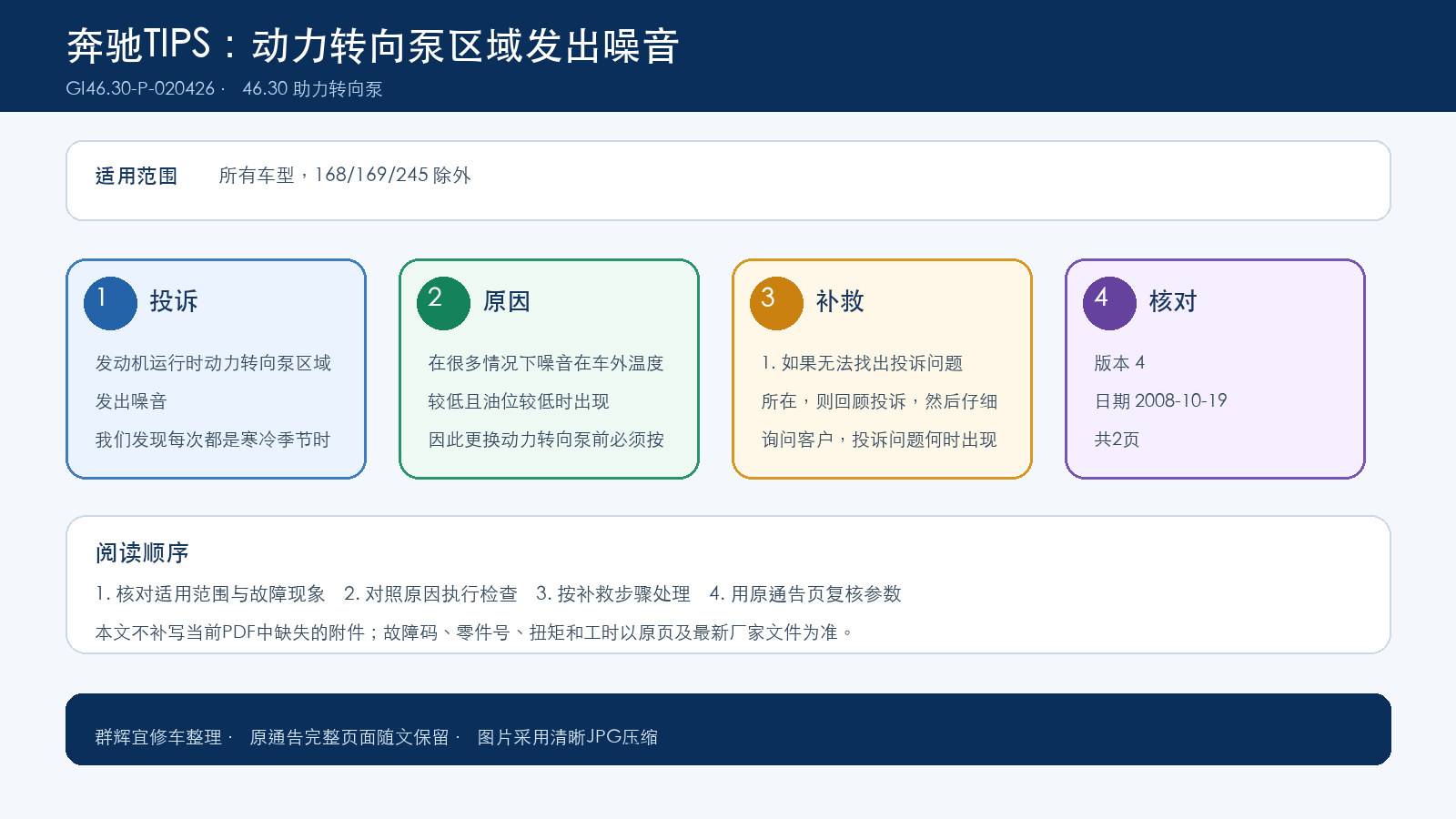Click footer text 图片采用清晰JPG压缩
This screenshot has height=819, width=1456.
click(568, 737)
